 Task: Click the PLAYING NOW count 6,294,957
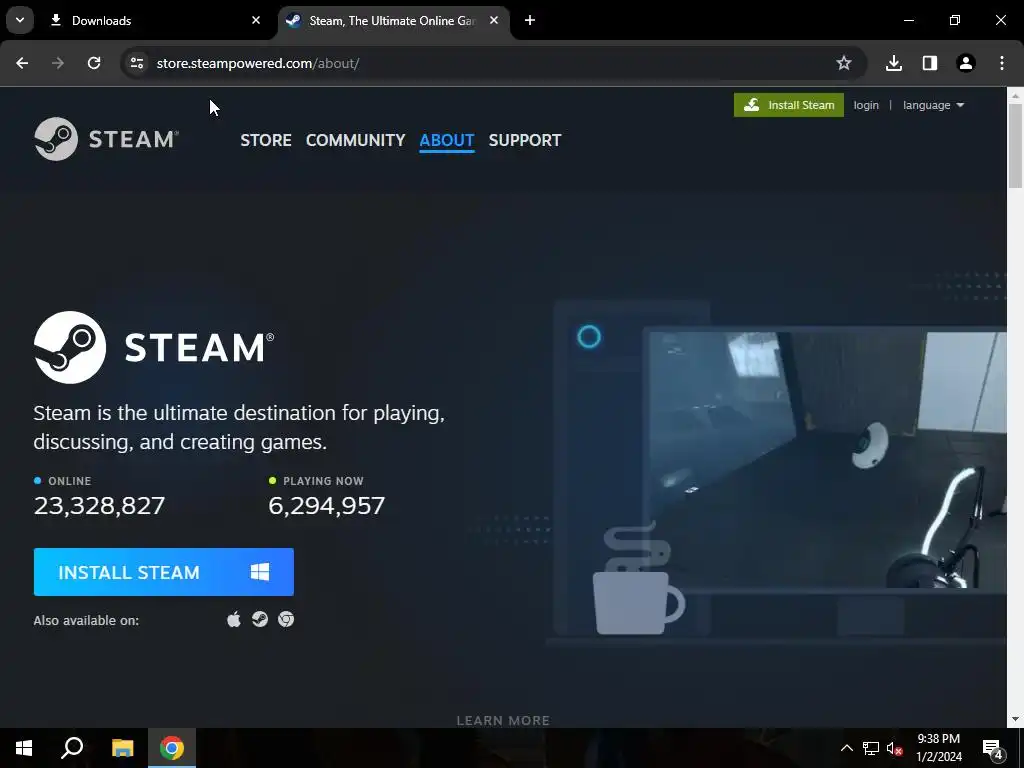pos(327,505)
